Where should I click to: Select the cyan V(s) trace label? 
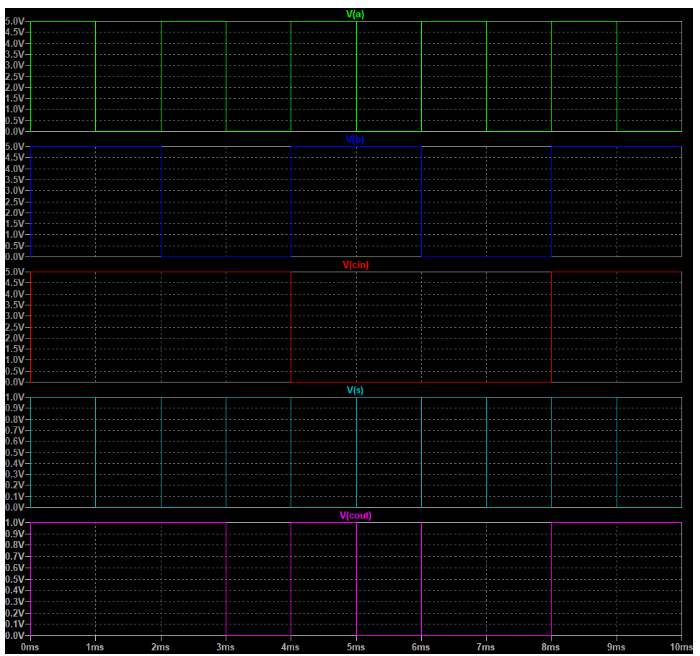pos(355,390)
